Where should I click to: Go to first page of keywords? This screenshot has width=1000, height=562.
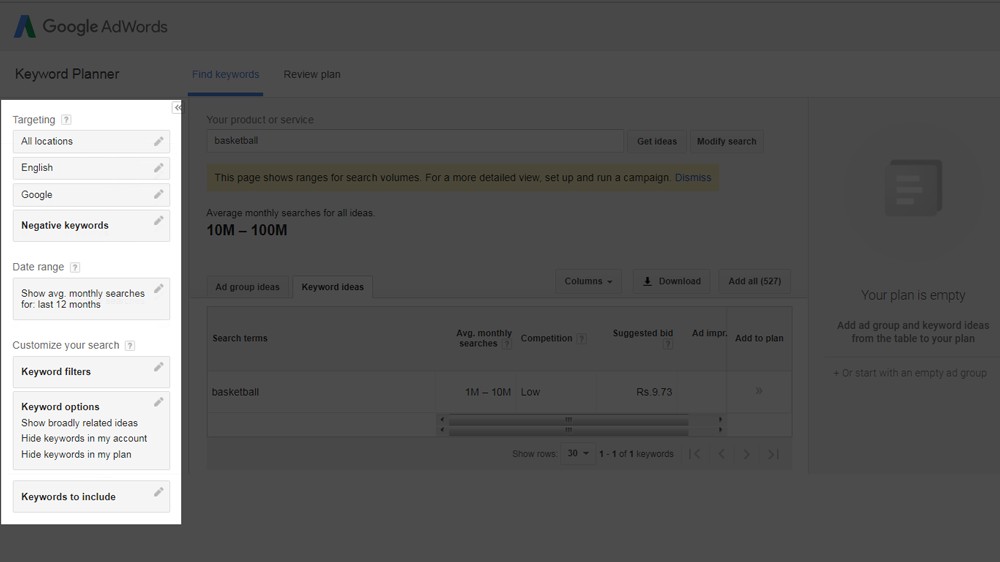[695, 454]
